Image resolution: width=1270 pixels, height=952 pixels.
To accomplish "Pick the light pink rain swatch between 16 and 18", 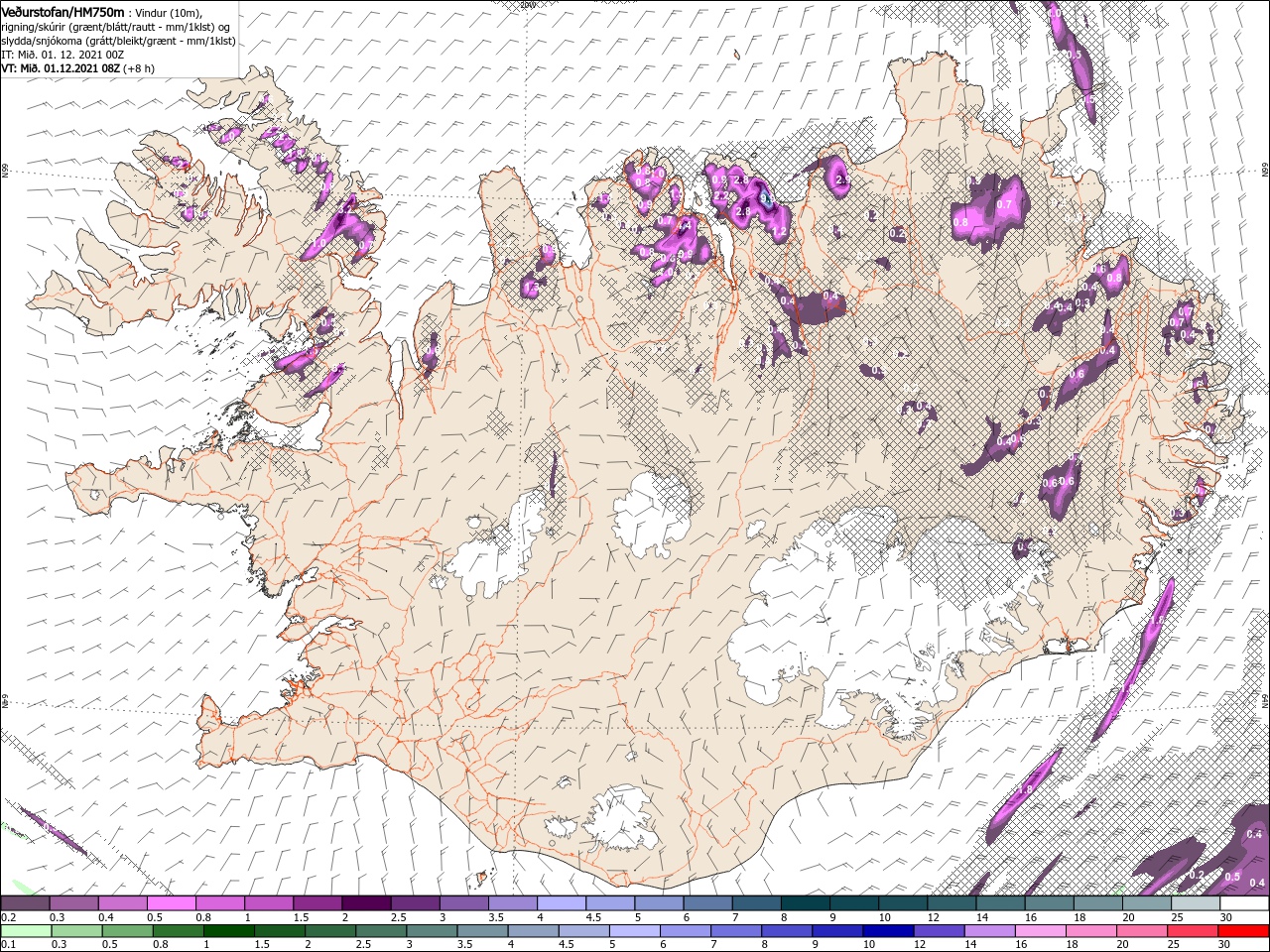I will point(1041,930).
